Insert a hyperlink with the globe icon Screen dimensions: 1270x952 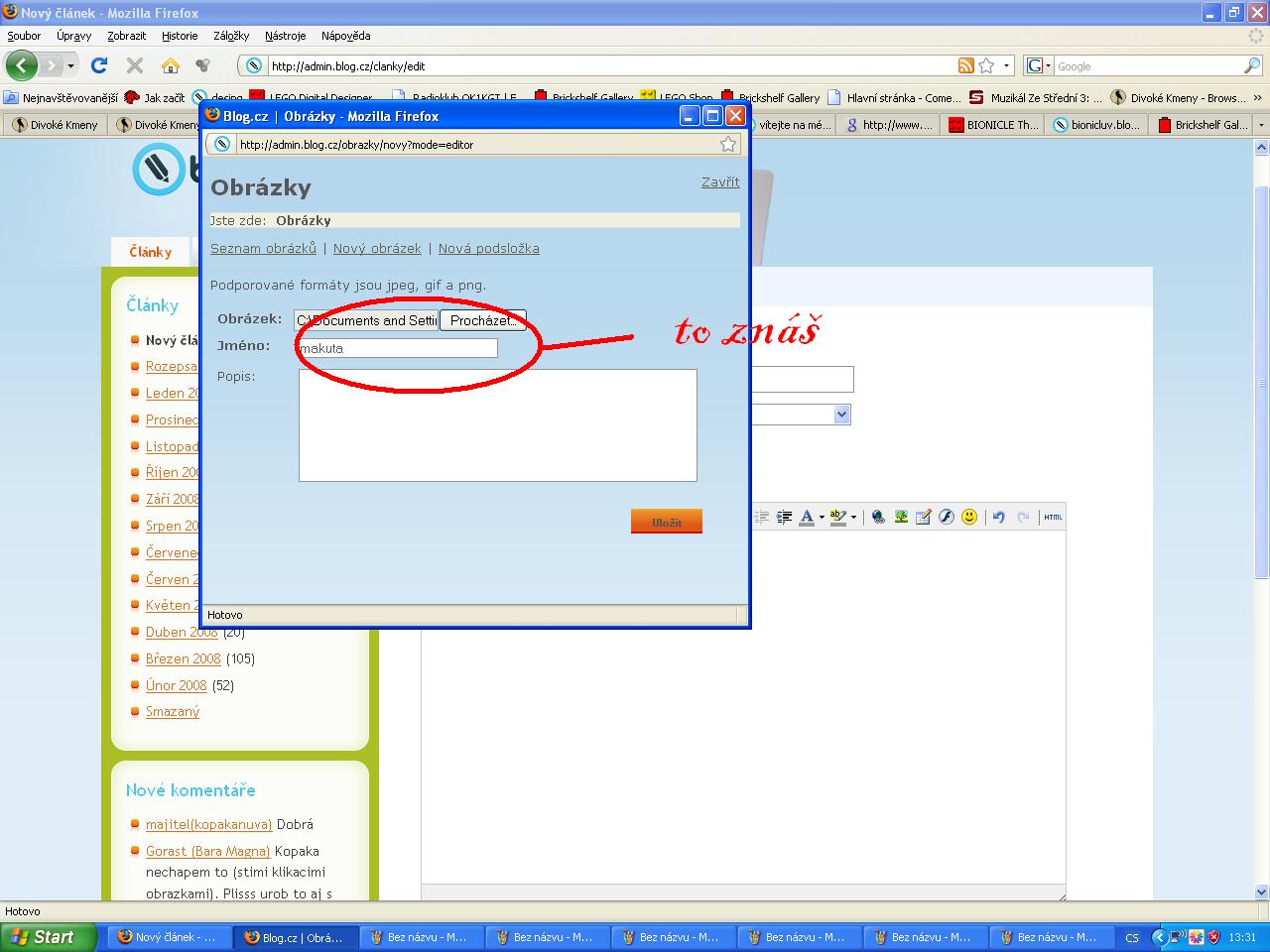(878, 517)
